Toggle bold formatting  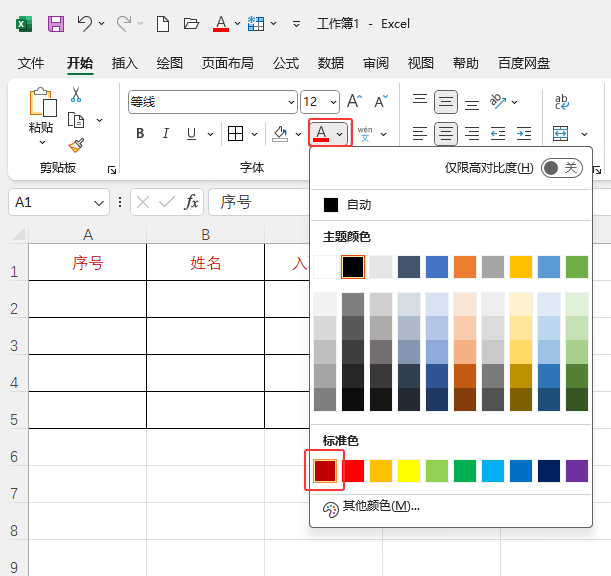(140, 134)
